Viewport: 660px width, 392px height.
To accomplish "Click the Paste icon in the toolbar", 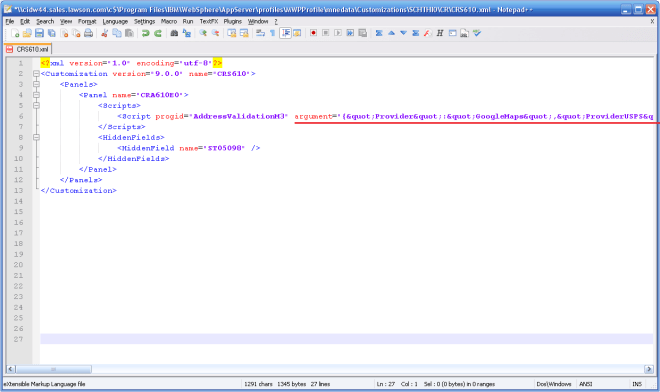I will click(129, 33).
